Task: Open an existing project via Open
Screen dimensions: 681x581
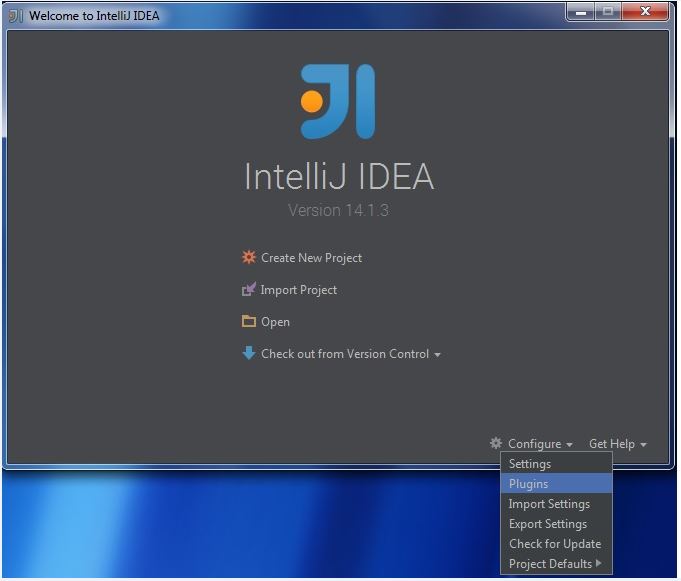Action: pos(275,322)
